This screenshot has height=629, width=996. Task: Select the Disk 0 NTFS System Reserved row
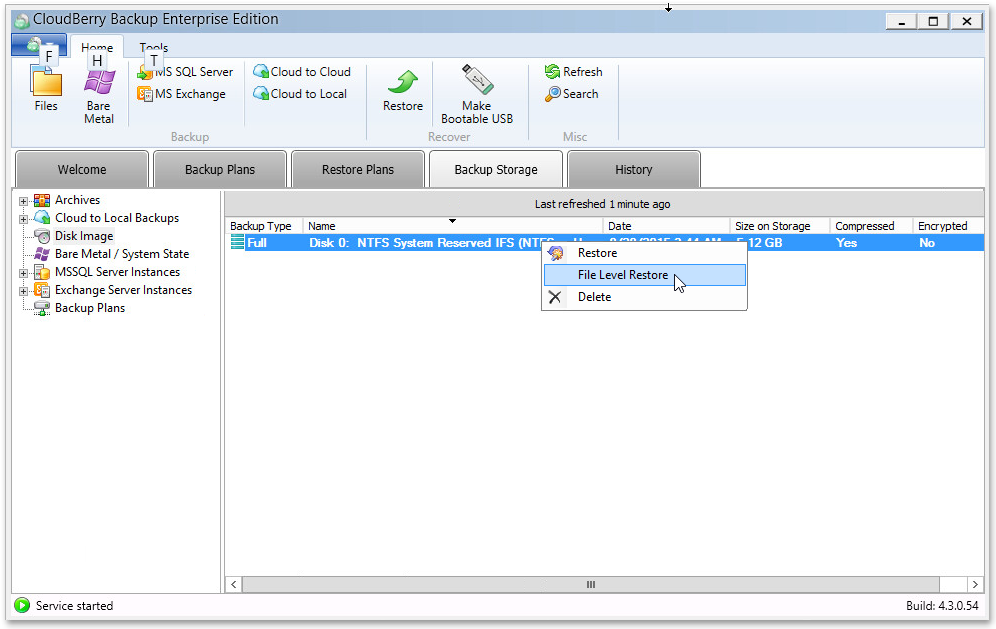(x=605, y=243)
